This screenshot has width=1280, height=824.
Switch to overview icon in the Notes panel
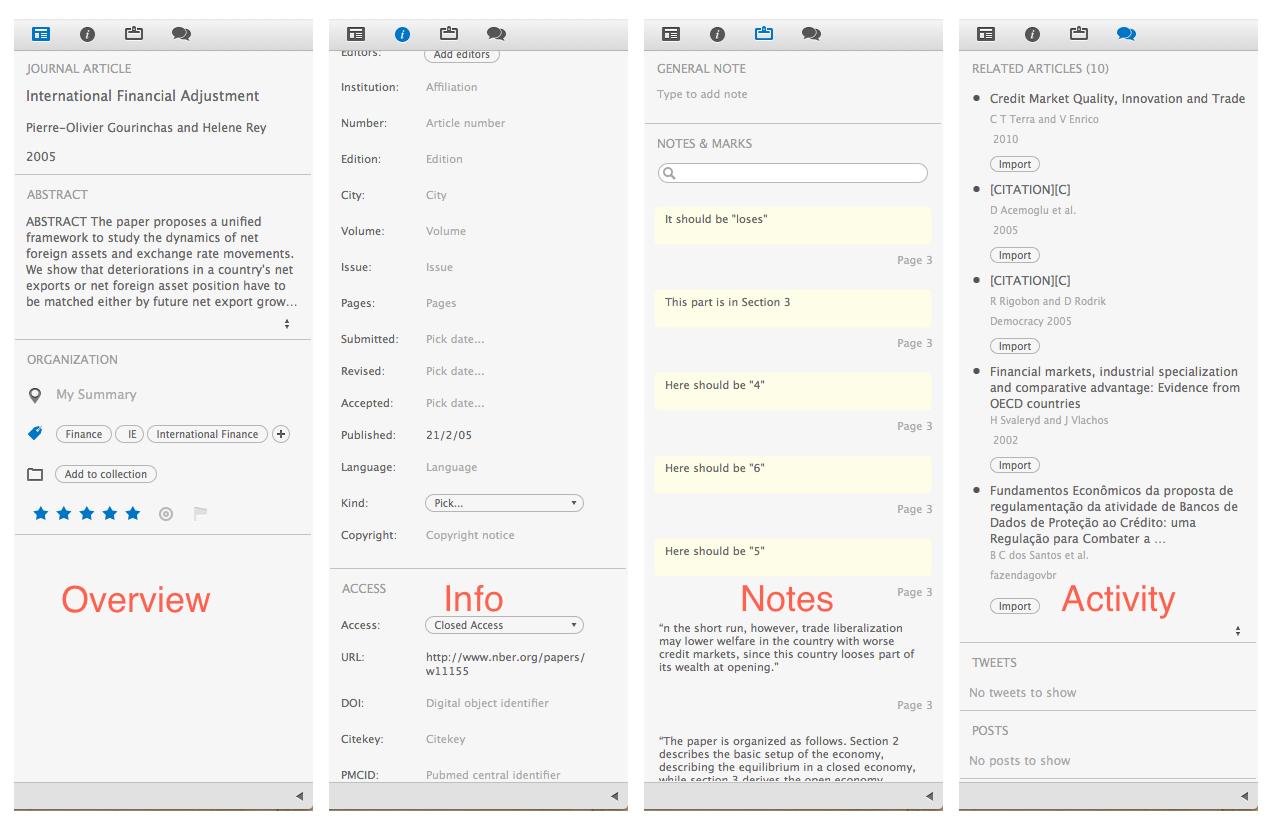(671, 34)
